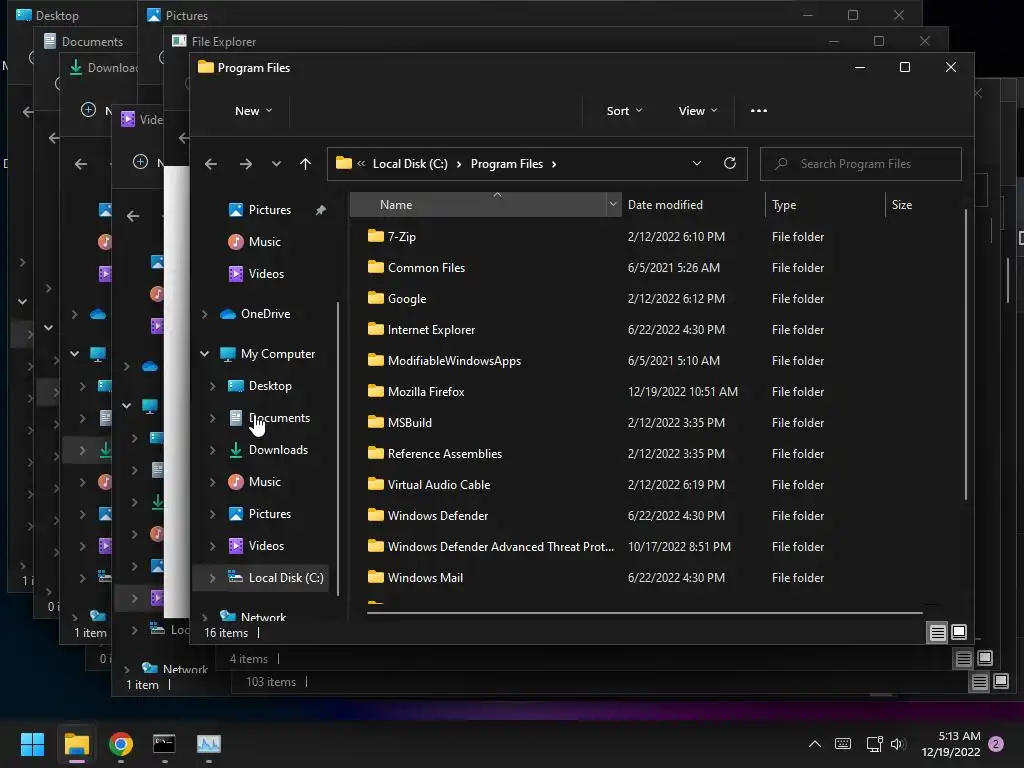Expand the address bar history dropdown
Screen dimensions: 1024x768
(697, 164)
